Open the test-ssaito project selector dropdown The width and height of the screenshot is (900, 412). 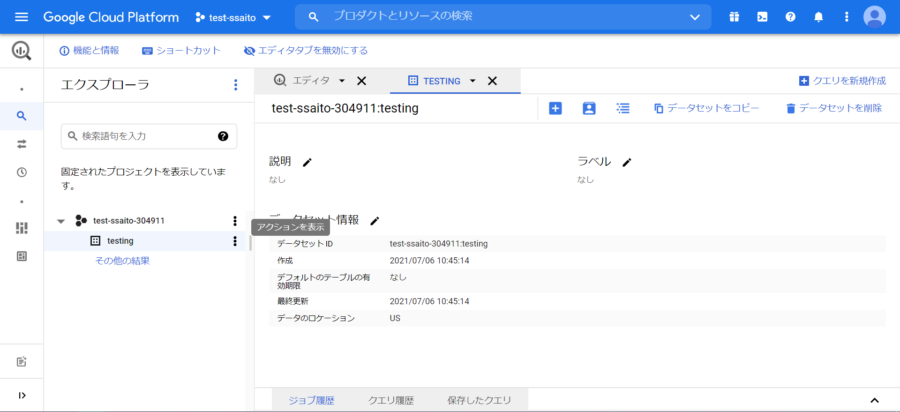tap(232, 17)
